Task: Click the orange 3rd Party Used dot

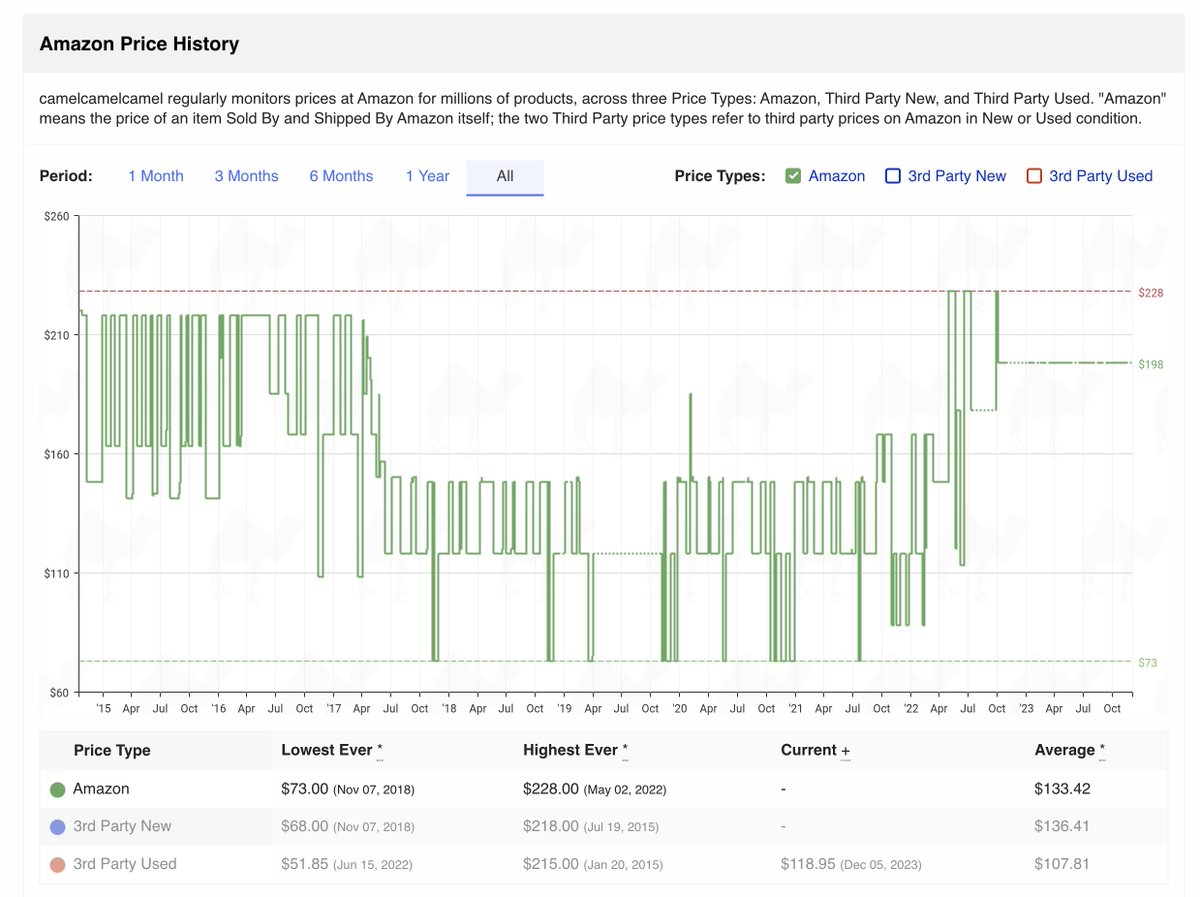Action: click(58, 864)
